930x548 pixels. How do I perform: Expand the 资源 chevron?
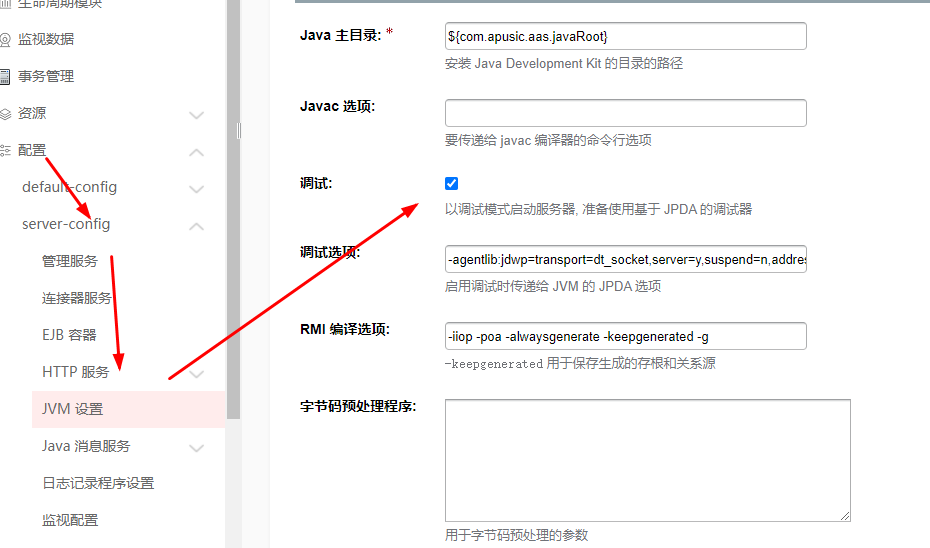tap(196, 115)
